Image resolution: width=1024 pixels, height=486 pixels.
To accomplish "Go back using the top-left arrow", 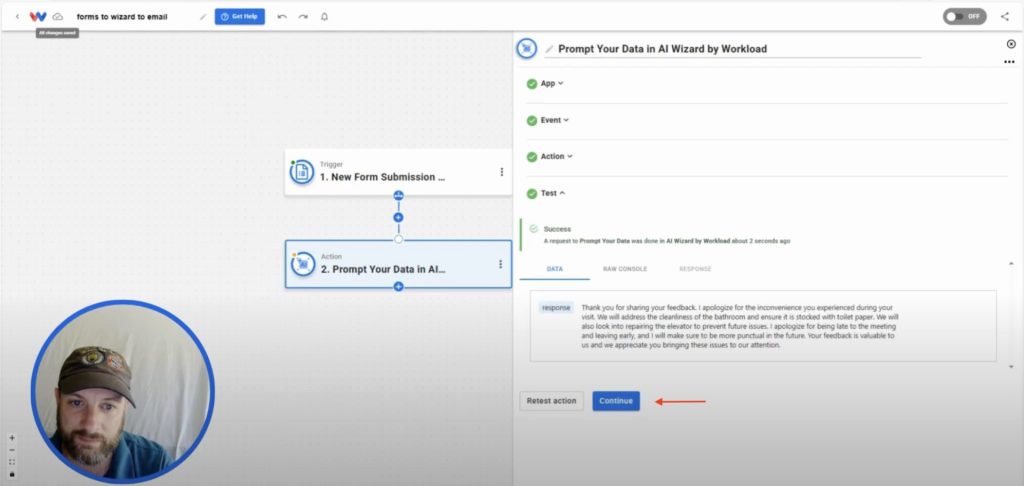I will tap(18, 16).
